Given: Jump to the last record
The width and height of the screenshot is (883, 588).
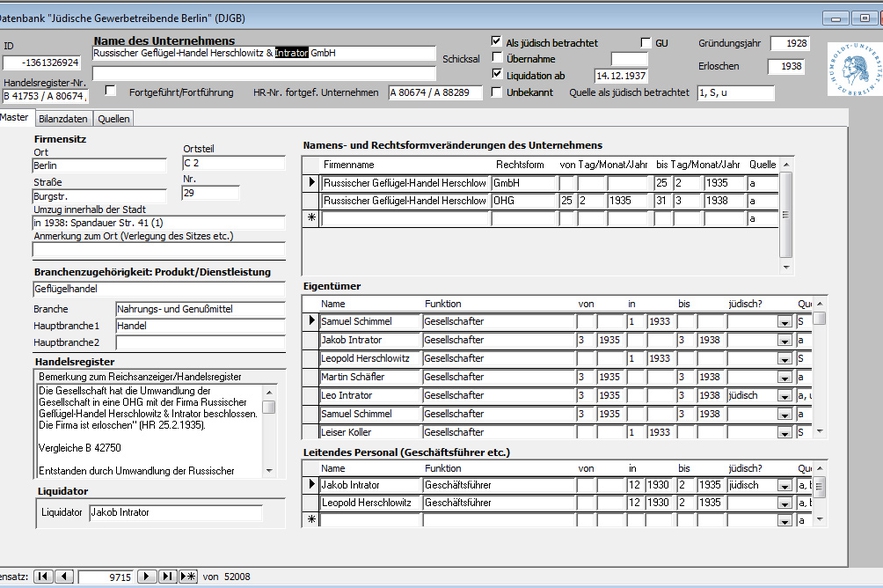Looking at the screenshot, I should [x=167, y=577].
